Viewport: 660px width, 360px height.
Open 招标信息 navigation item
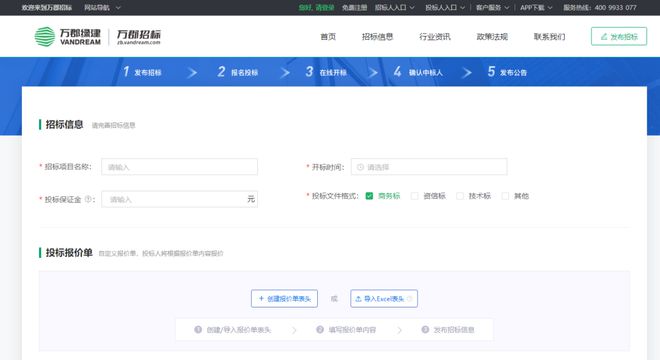377,37
